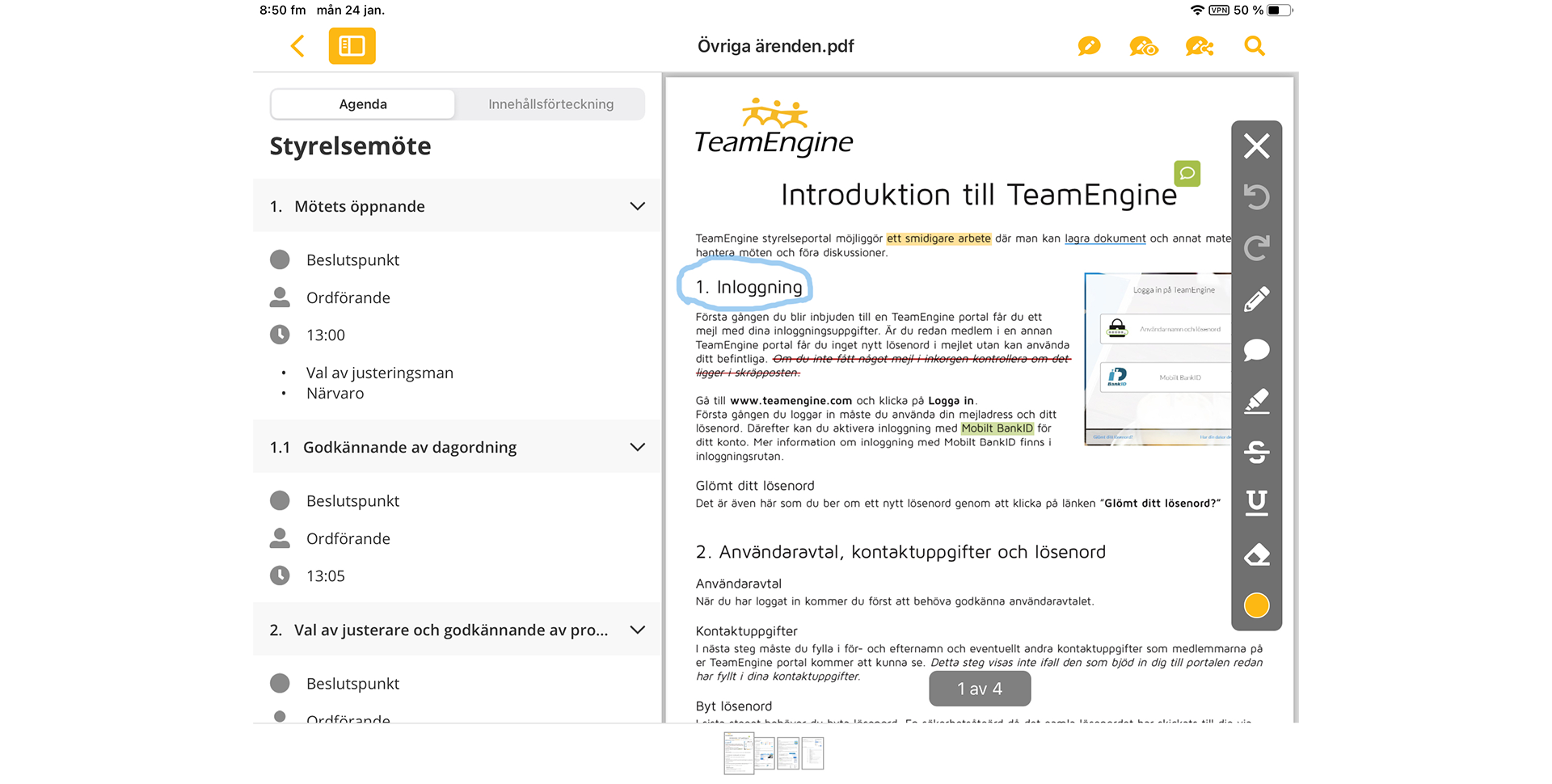
Task: Click the www.teamengine.com link text
Action: (x=791, y=401)
